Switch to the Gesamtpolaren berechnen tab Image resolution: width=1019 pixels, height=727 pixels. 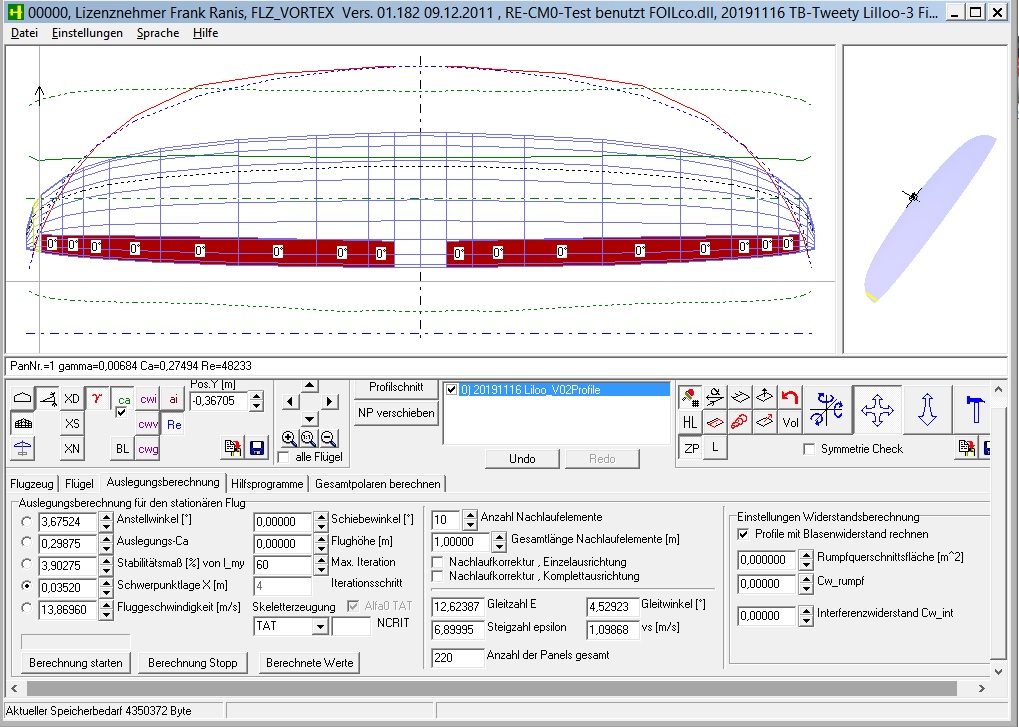376,483
